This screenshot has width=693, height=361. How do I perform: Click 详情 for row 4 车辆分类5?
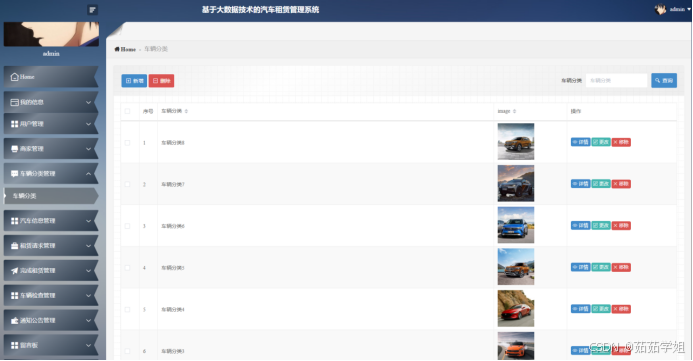[580, 267]
